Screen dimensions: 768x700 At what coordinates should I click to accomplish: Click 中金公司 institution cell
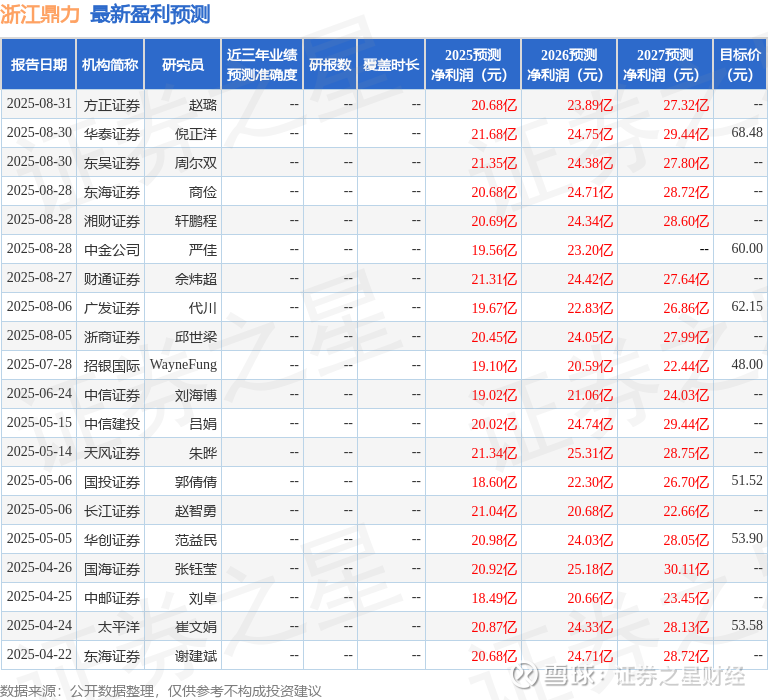click(112, 250)
